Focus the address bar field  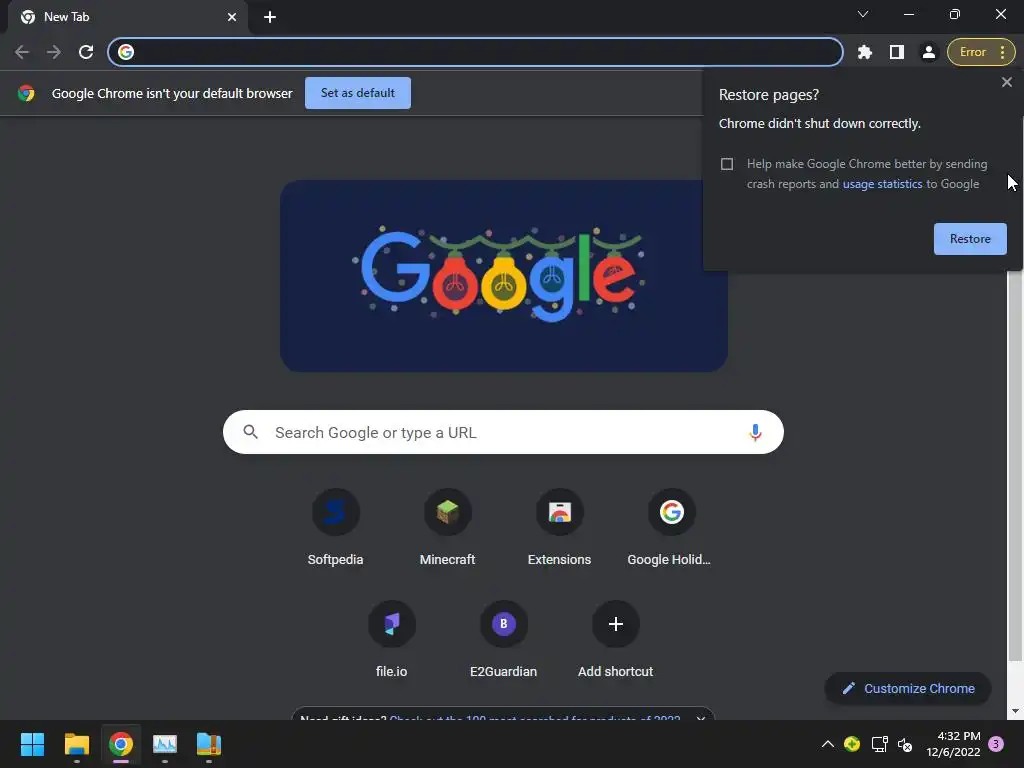click(x=475, y=52)
